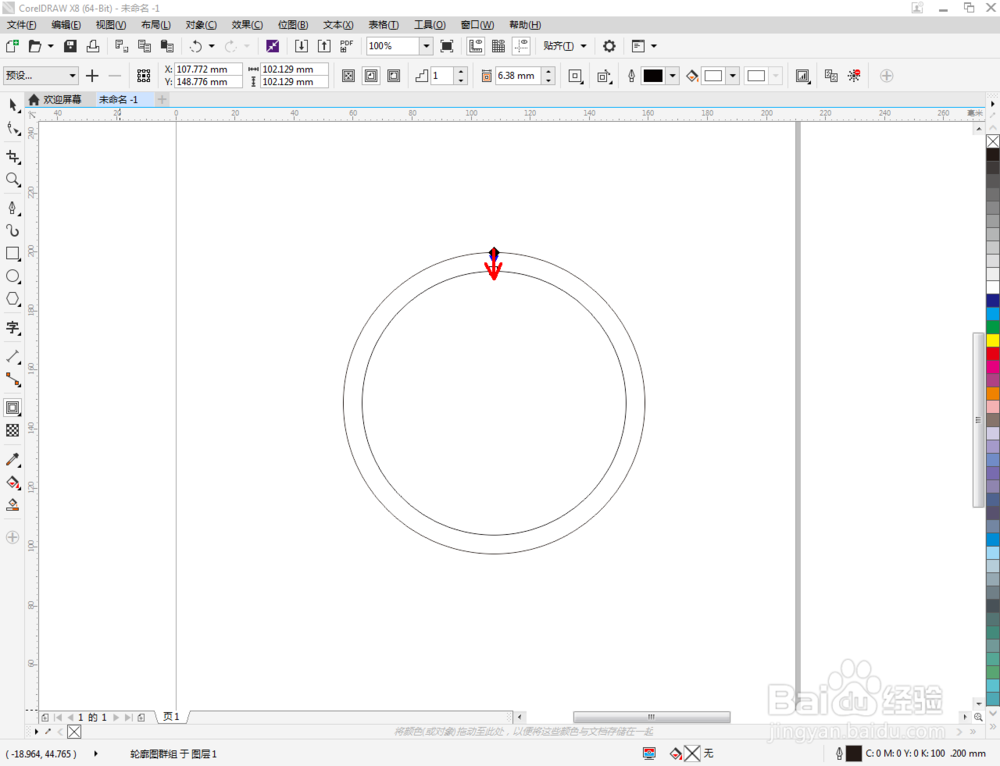
Task: Select the Zoom tool in toolbox
Action: tap(13, 180)
